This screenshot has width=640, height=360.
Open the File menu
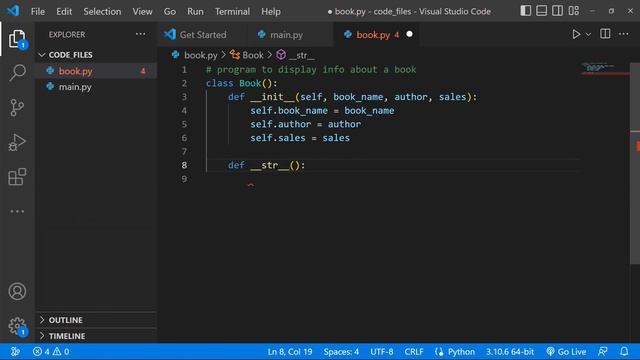pos(38,11)
